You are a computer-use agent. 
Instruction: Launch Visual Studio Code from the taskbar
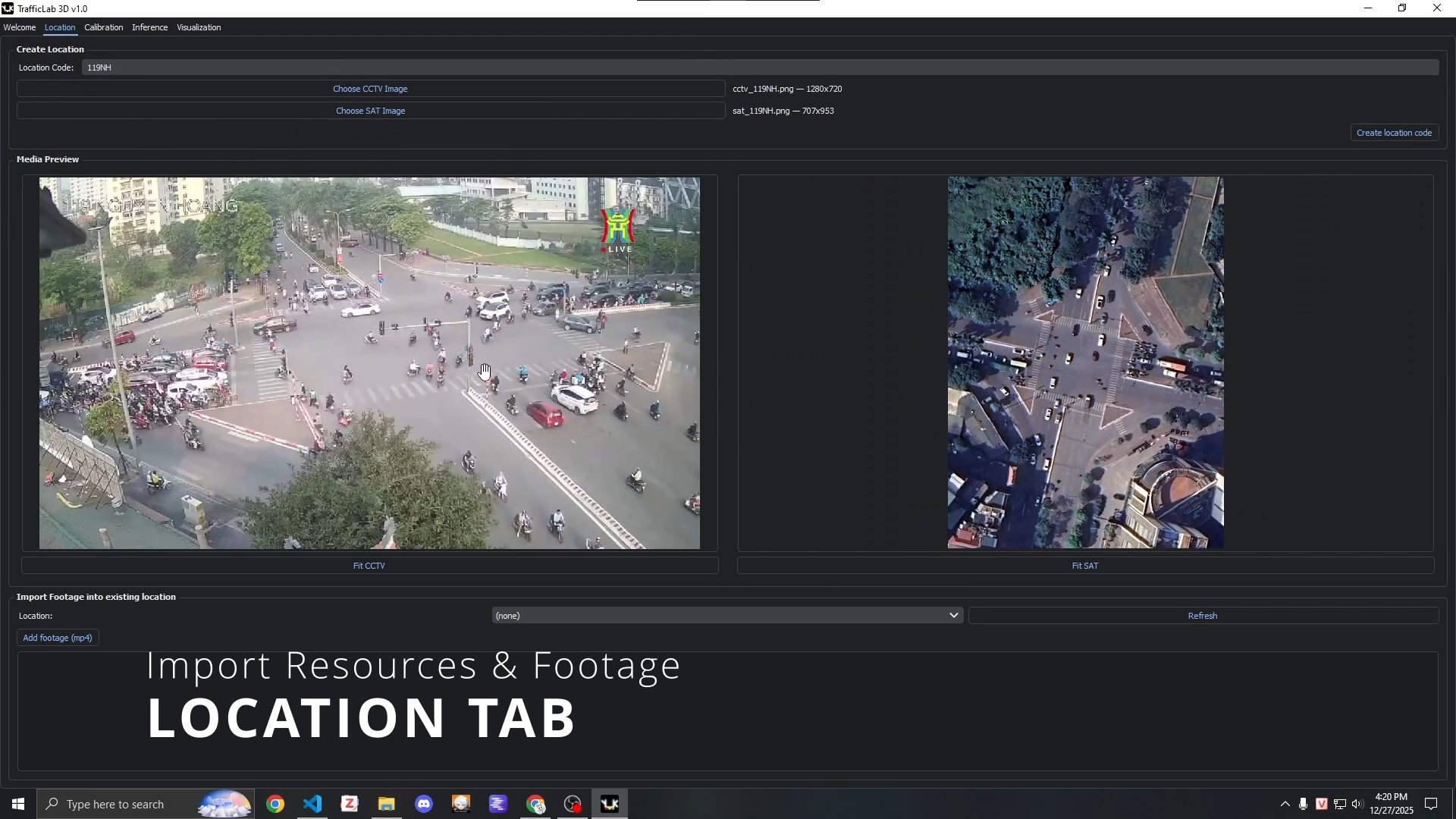point(312,803)
